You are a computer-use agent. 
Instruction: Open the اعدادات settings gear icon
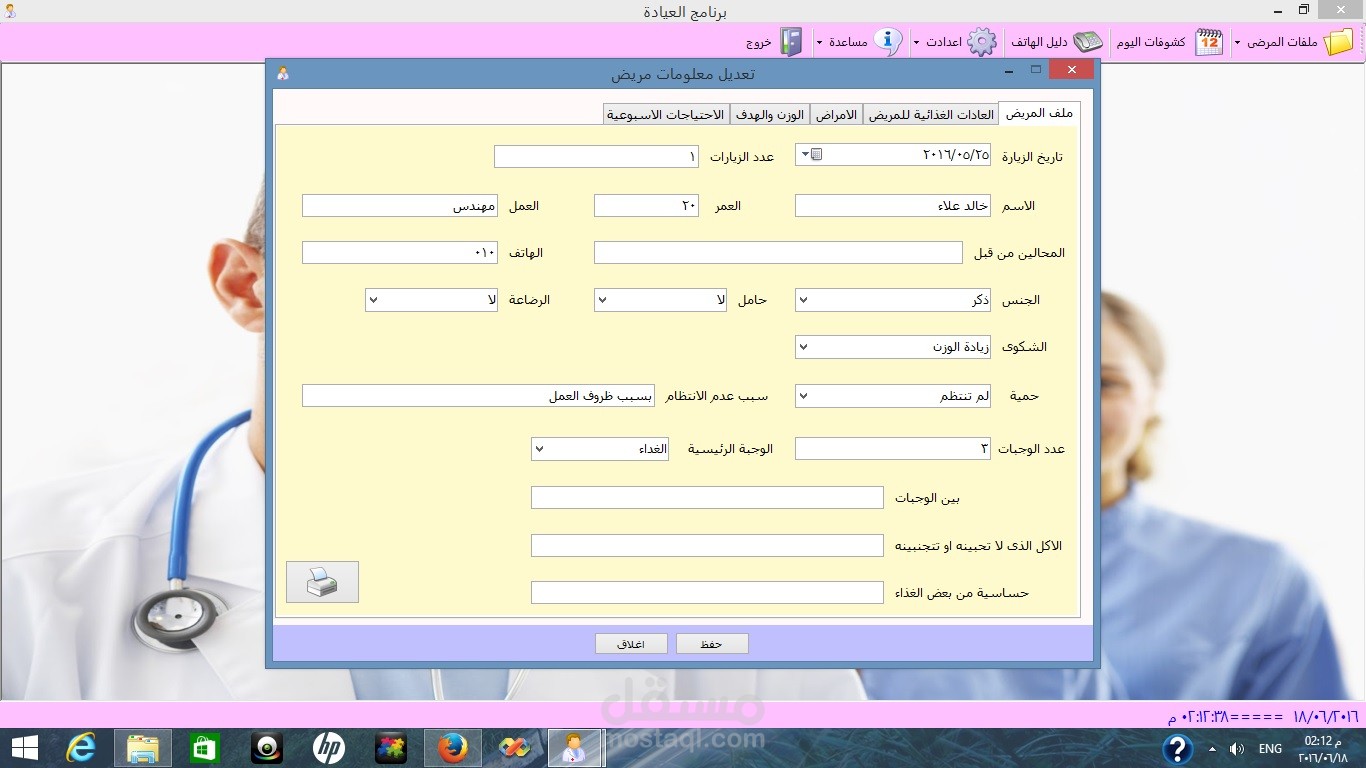pyautogui.click(x=981, y=42)
